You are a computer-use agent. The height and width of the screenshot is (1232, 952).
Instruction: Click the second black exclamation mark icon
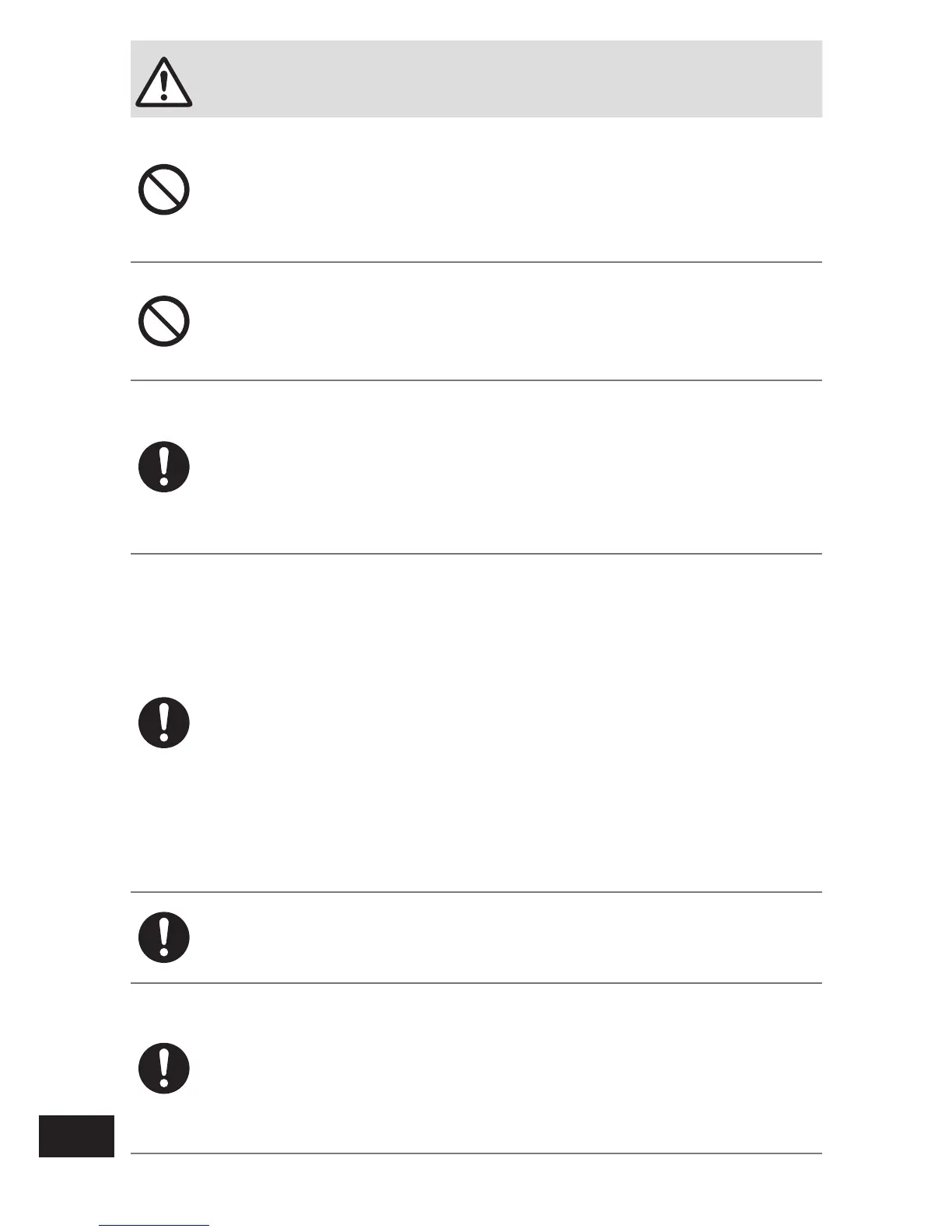(x=164, y=723)
